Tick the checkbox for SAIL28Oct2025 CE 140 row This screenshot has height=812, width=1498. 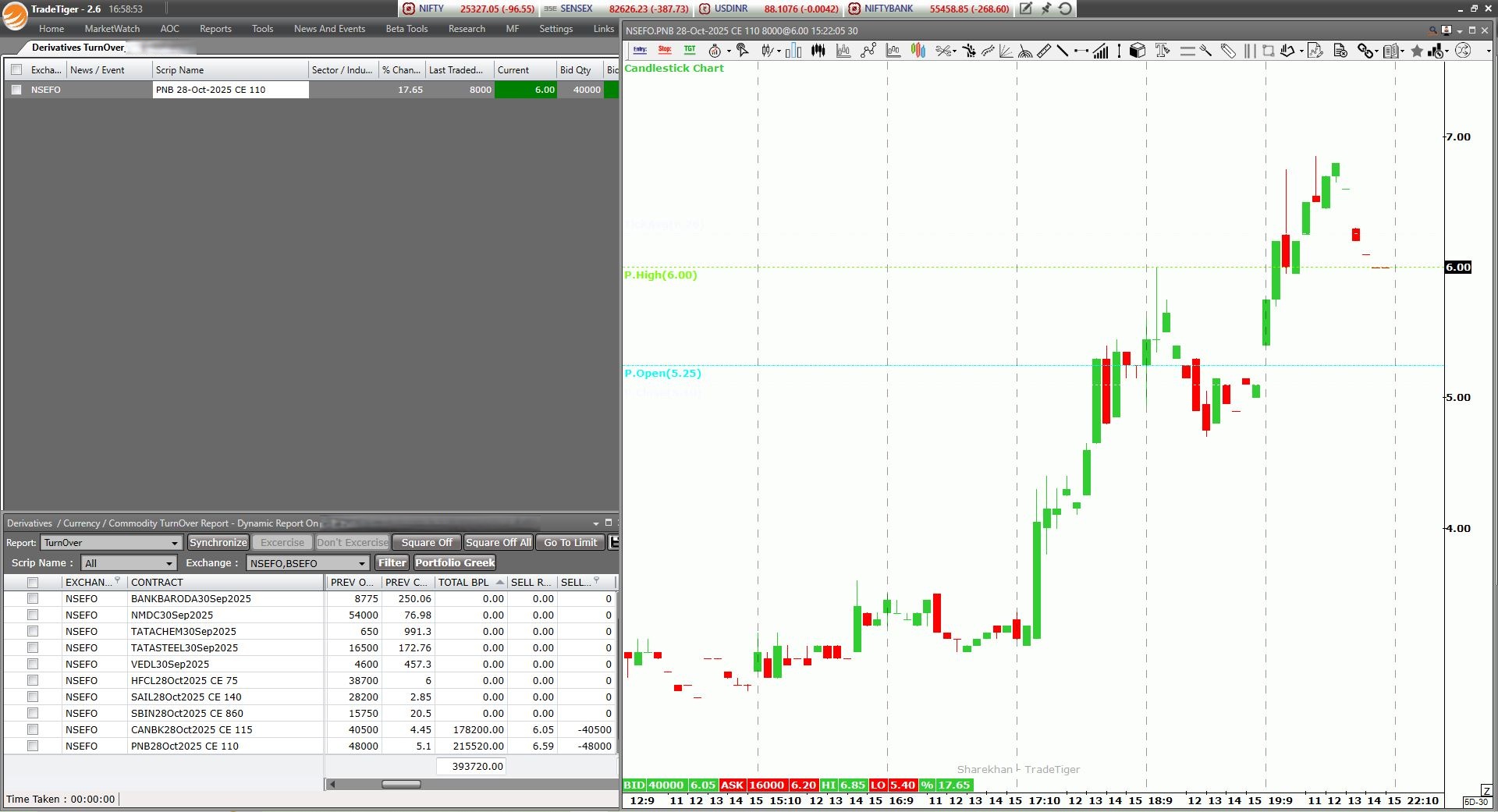coord(33,697)
